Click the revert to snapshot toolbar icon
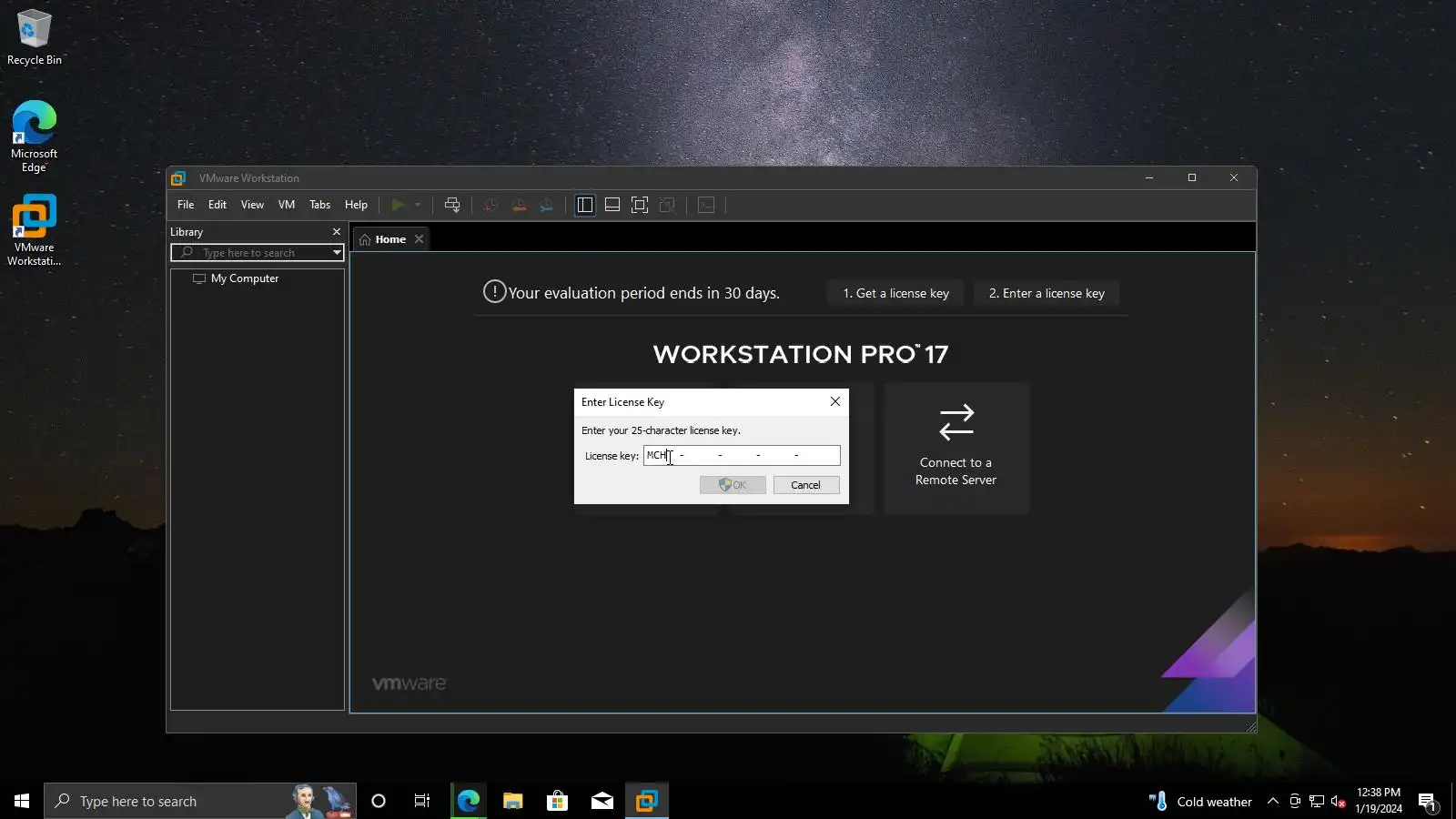 coord(519,205)
